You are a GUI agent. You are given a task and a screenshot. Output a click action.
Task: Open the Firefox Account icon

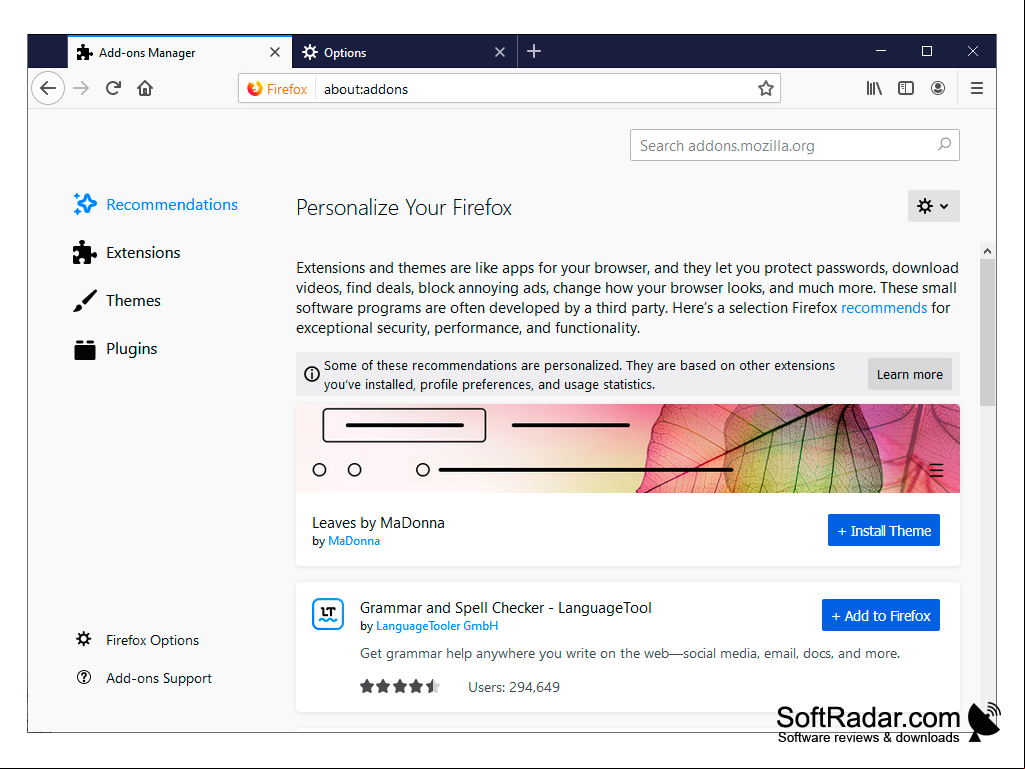(937, 88)
